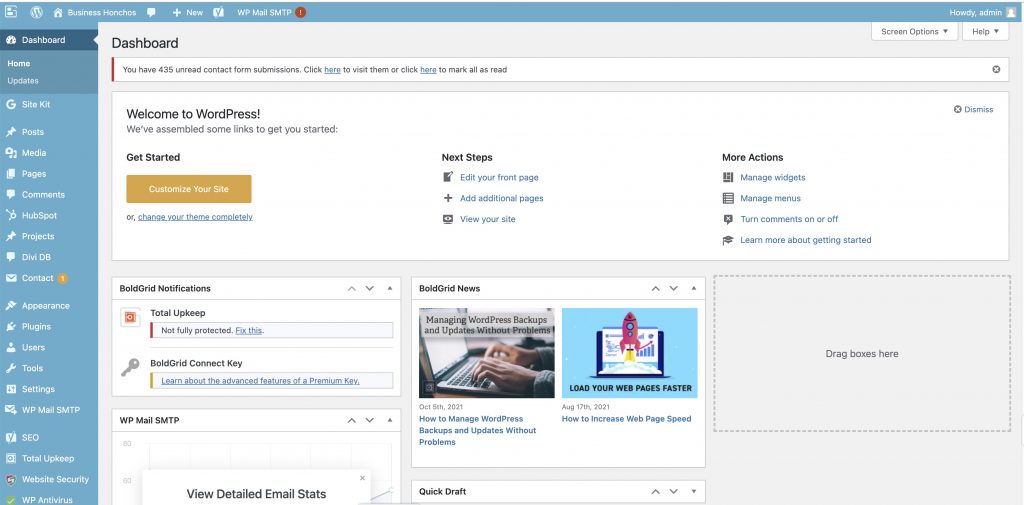Expand the Quick Draft widget
The image size is (1024, 505).
click(694, 491)
